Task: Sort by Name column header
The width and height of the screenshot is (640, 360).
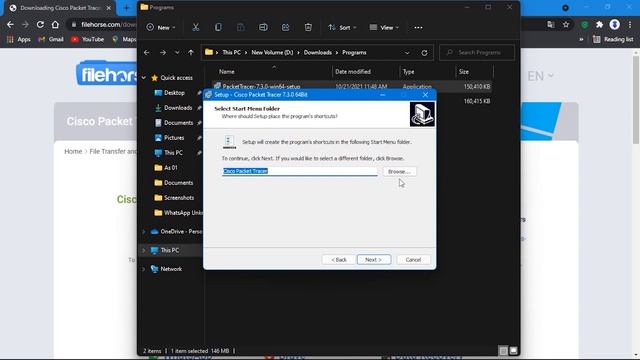Action: [x=227, y=71]
